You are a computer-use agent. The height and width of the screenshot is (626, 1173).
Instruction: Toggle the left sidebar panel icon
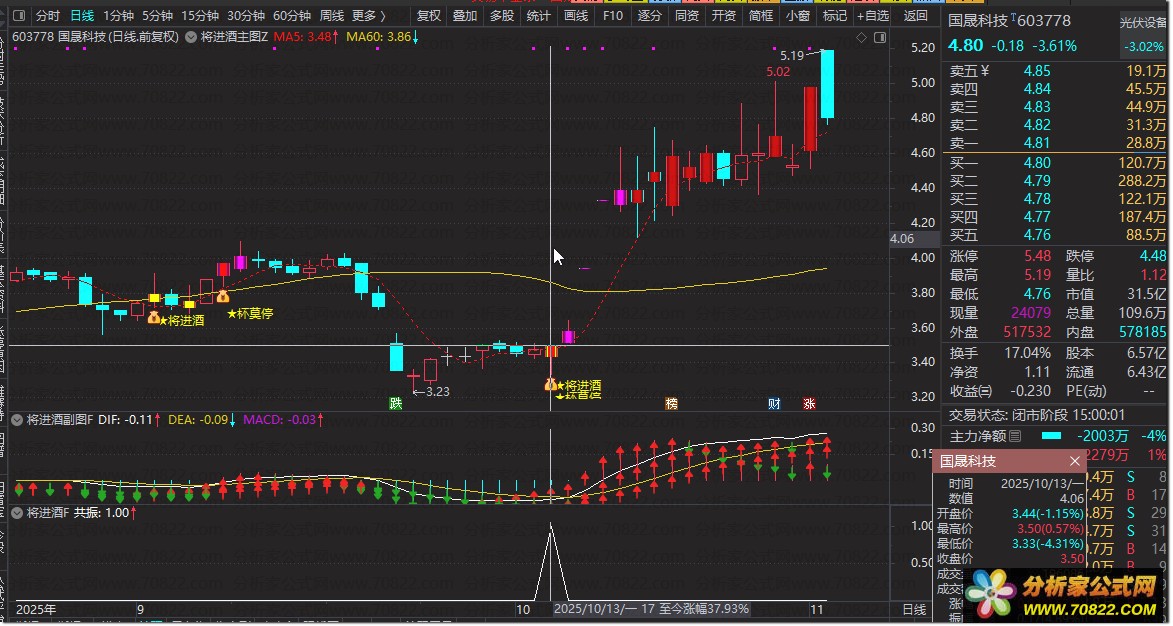tap(19, 15)
